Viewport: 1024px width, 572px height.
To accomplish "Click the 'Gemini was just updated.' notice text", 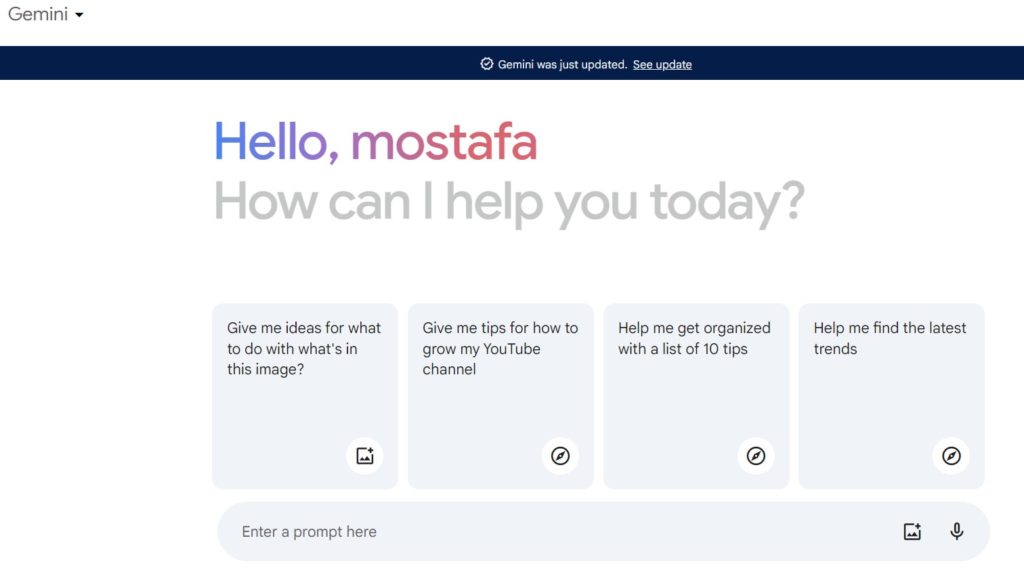I will pyautogui.click(x=562, y=64).
